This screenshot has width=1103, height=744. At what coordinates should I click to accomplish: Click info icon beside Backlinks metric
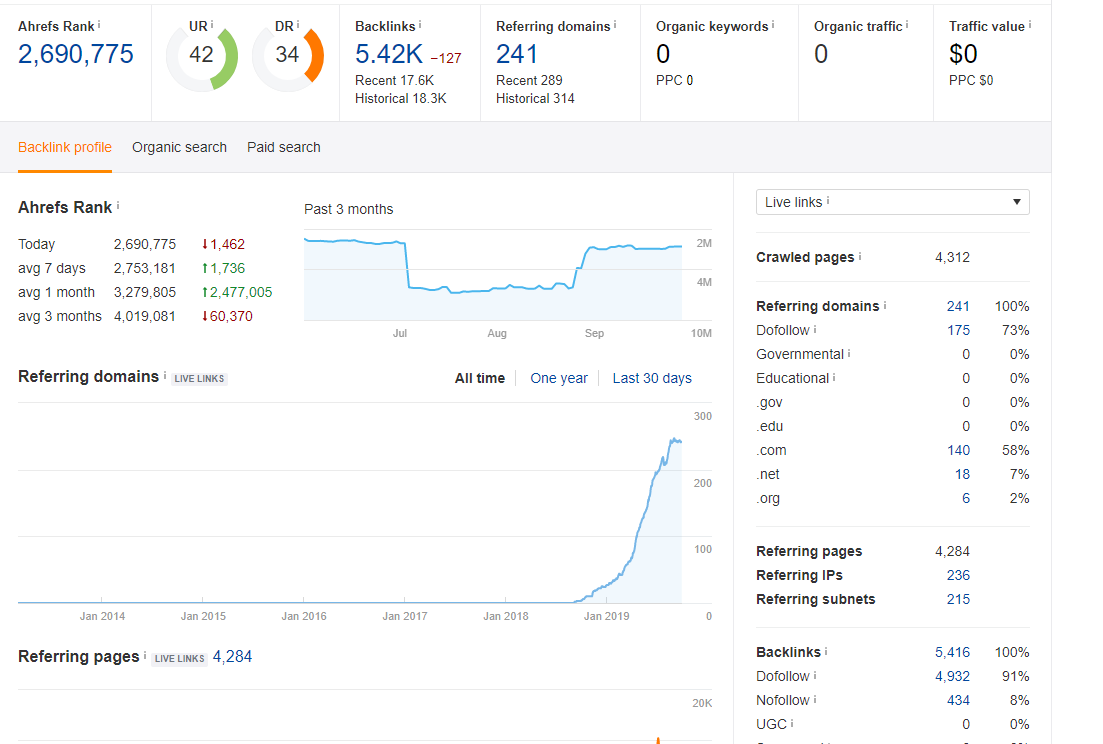pyautogui.click(x=420, y=25)
